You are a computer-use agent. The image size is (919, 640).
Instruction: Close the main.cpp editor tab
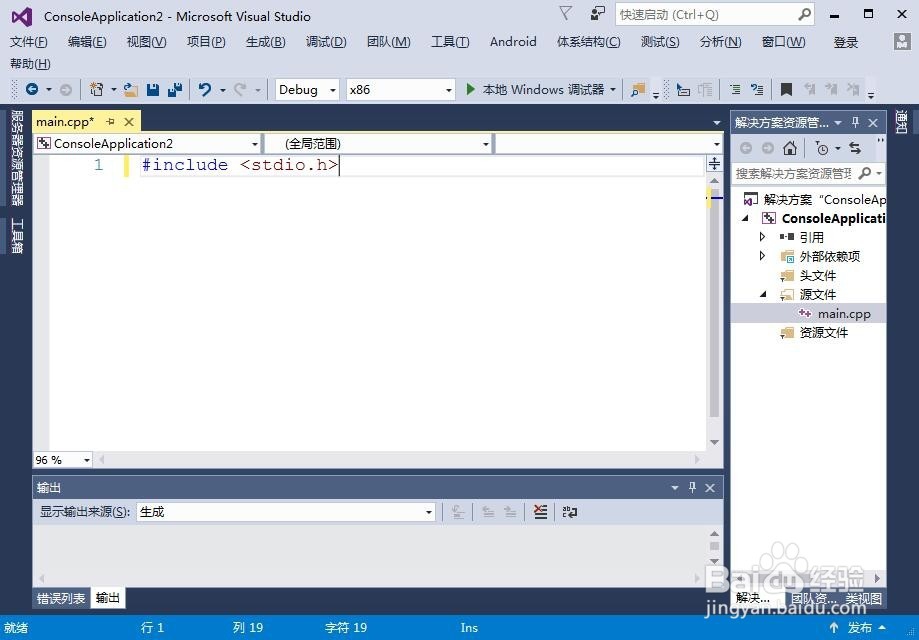[129, 121]
